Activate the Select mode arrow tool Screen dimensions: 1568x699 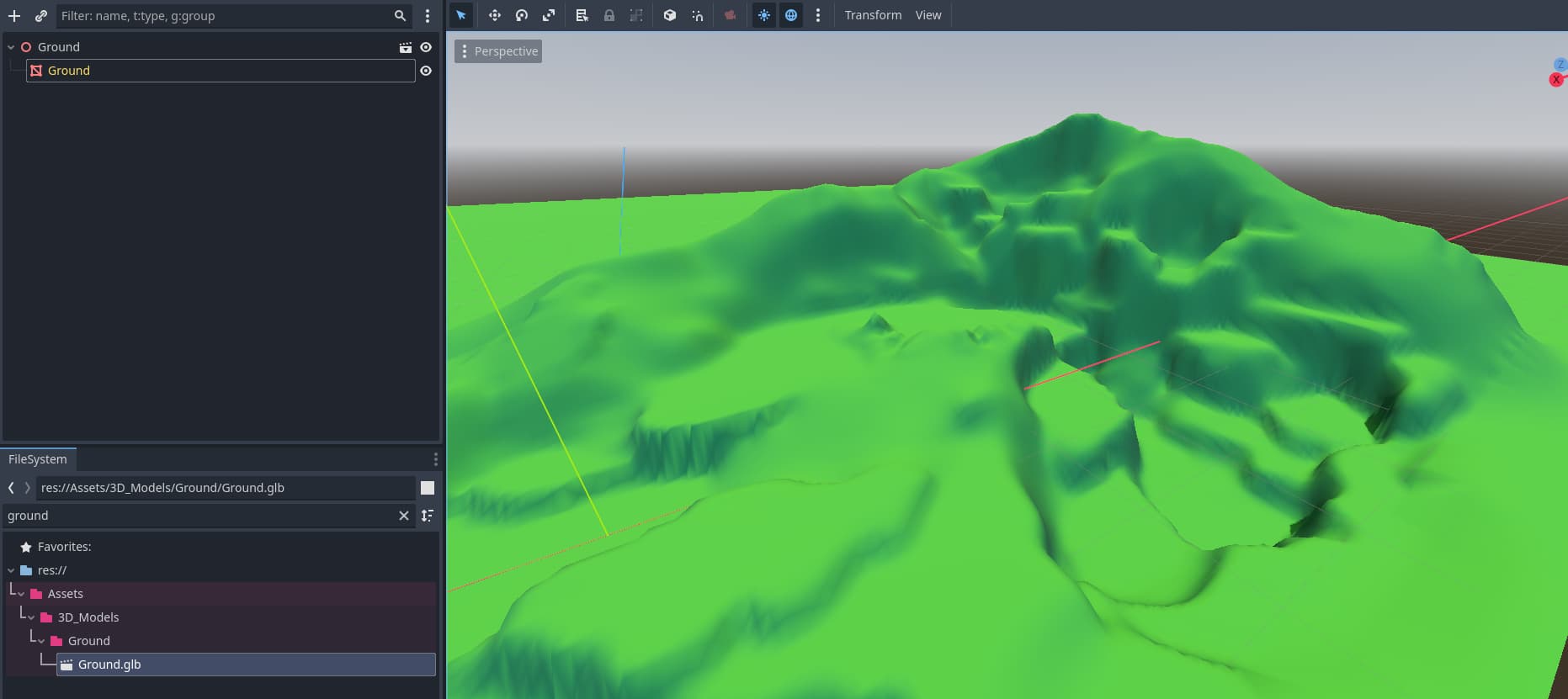tap(461, 15)
